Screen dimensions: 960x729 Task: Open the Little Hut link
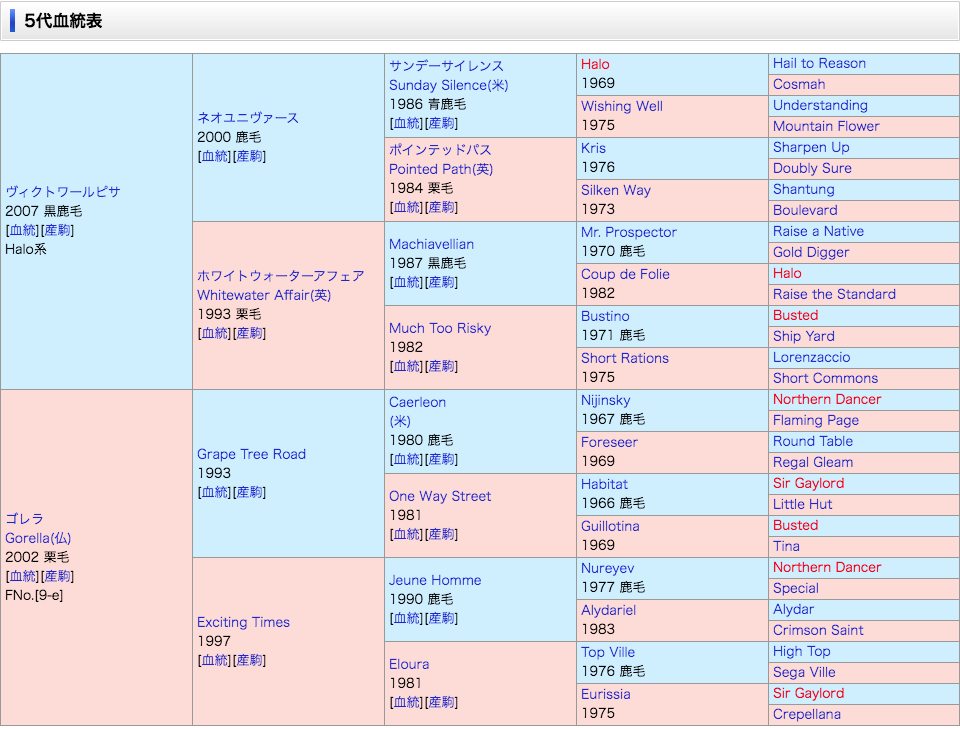point(803,504)
